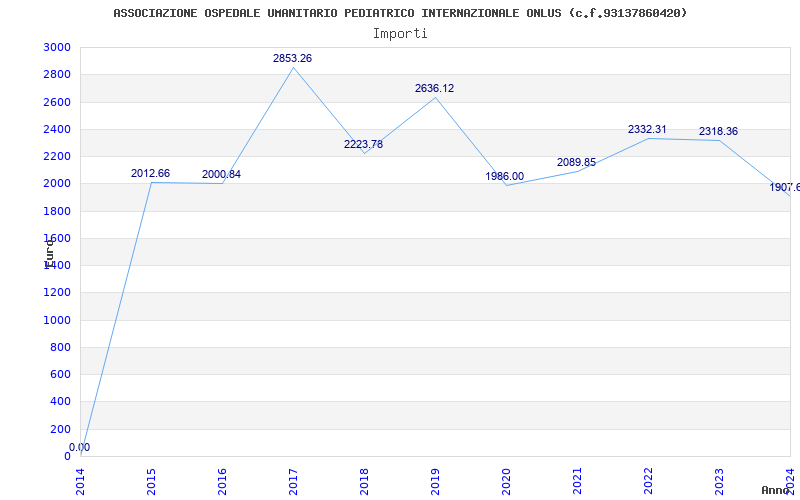Click the 200 y-axis tick label
The width and height of the screenshot is (800, 500).
60,429
